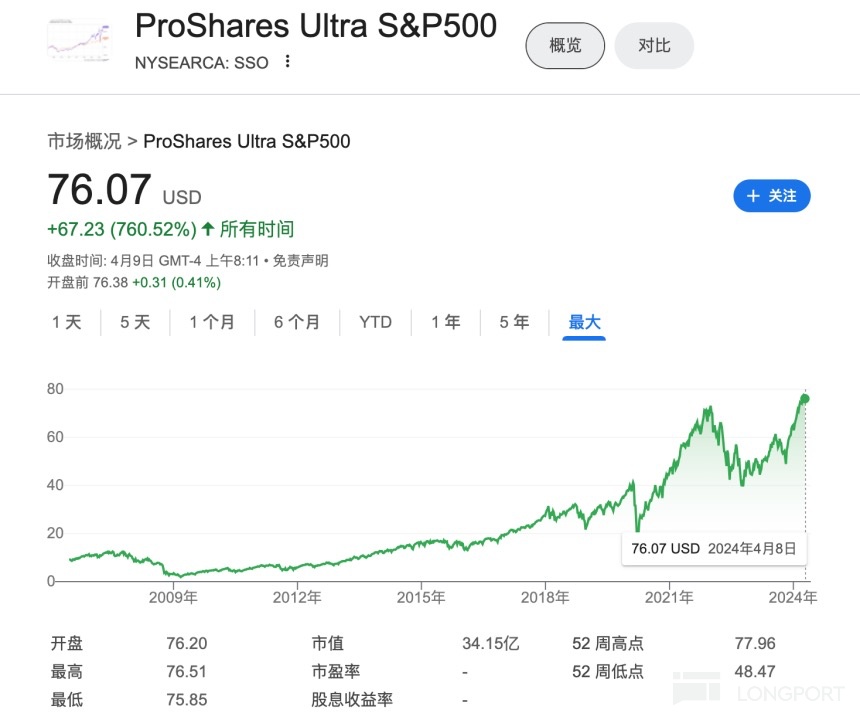Click the 76.07 USD price tooltip
The width and height of the screenshot is (860, 720).
click(714, 548)
